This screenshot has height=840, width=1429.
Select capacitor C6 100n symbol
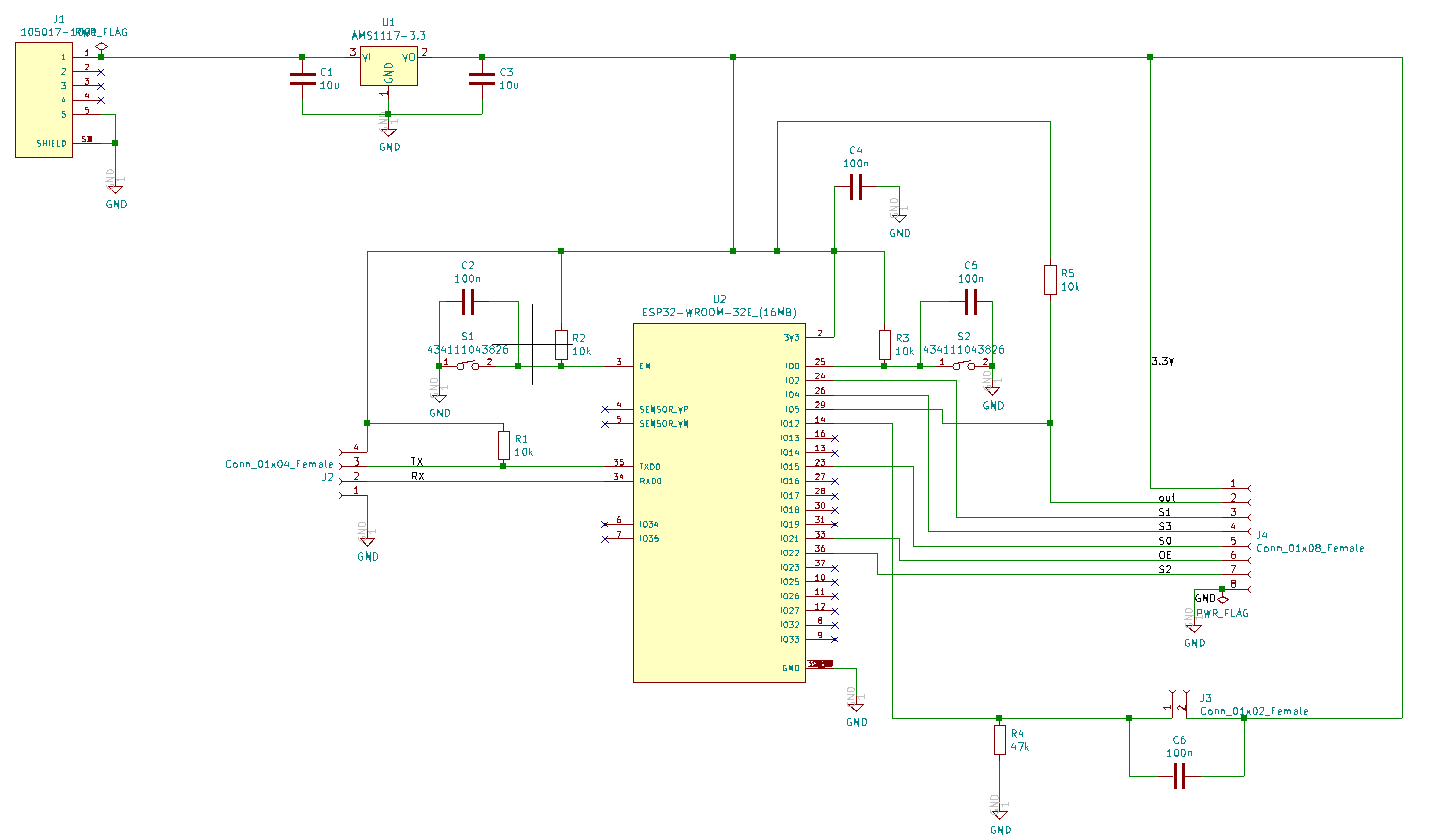[1180, 776]
